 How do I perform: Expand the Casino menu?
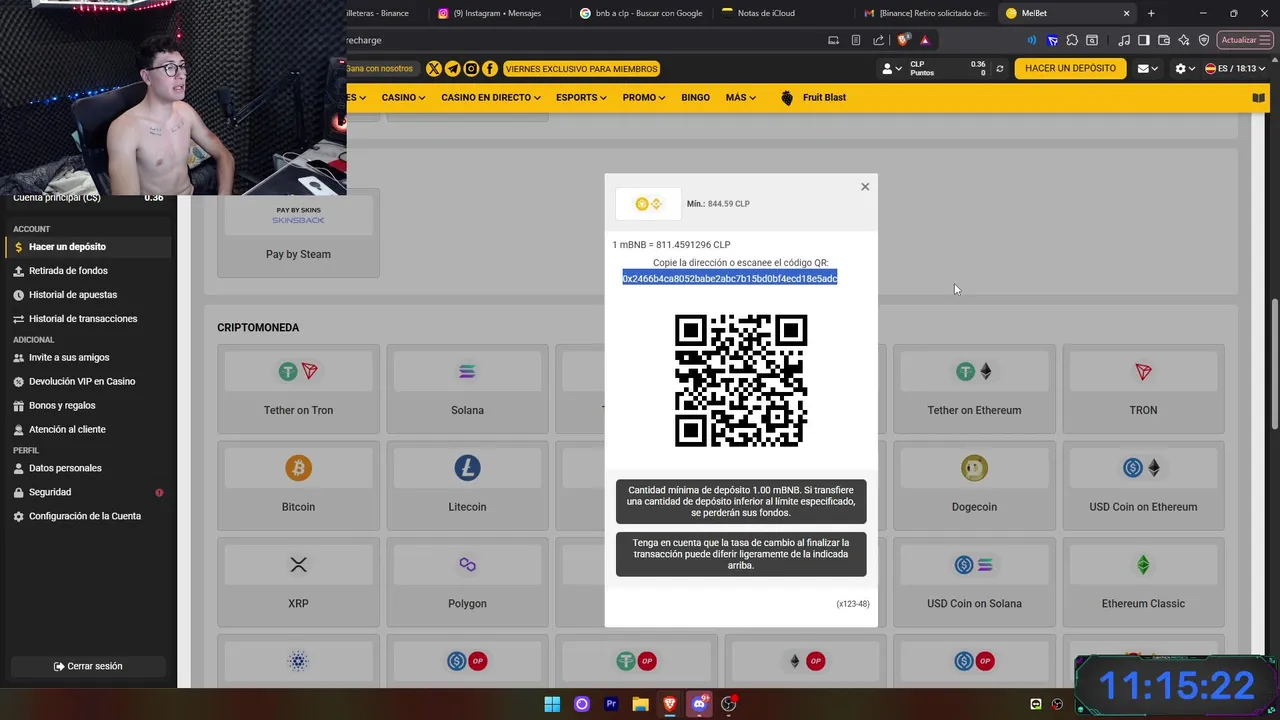[403, 97]
